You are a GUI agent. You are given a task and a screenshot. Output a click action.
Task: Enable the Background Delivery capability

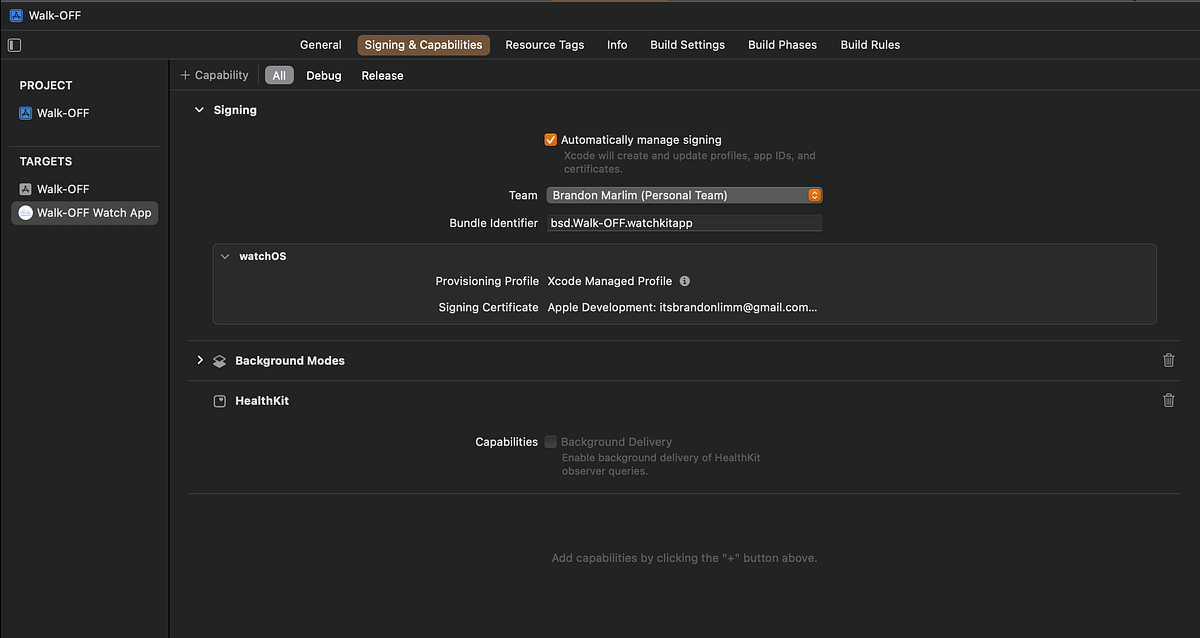coord(550,441)
